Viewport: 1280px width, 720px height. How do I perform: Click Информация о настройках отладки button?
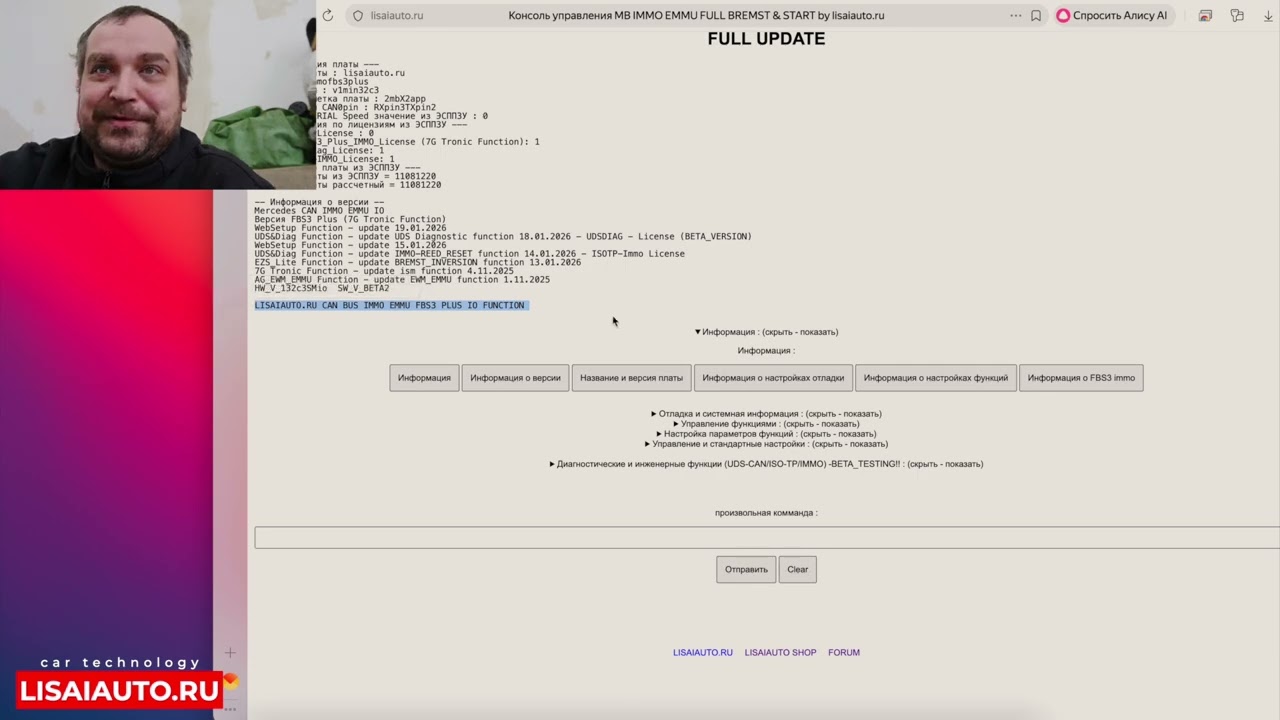(773, 378)
